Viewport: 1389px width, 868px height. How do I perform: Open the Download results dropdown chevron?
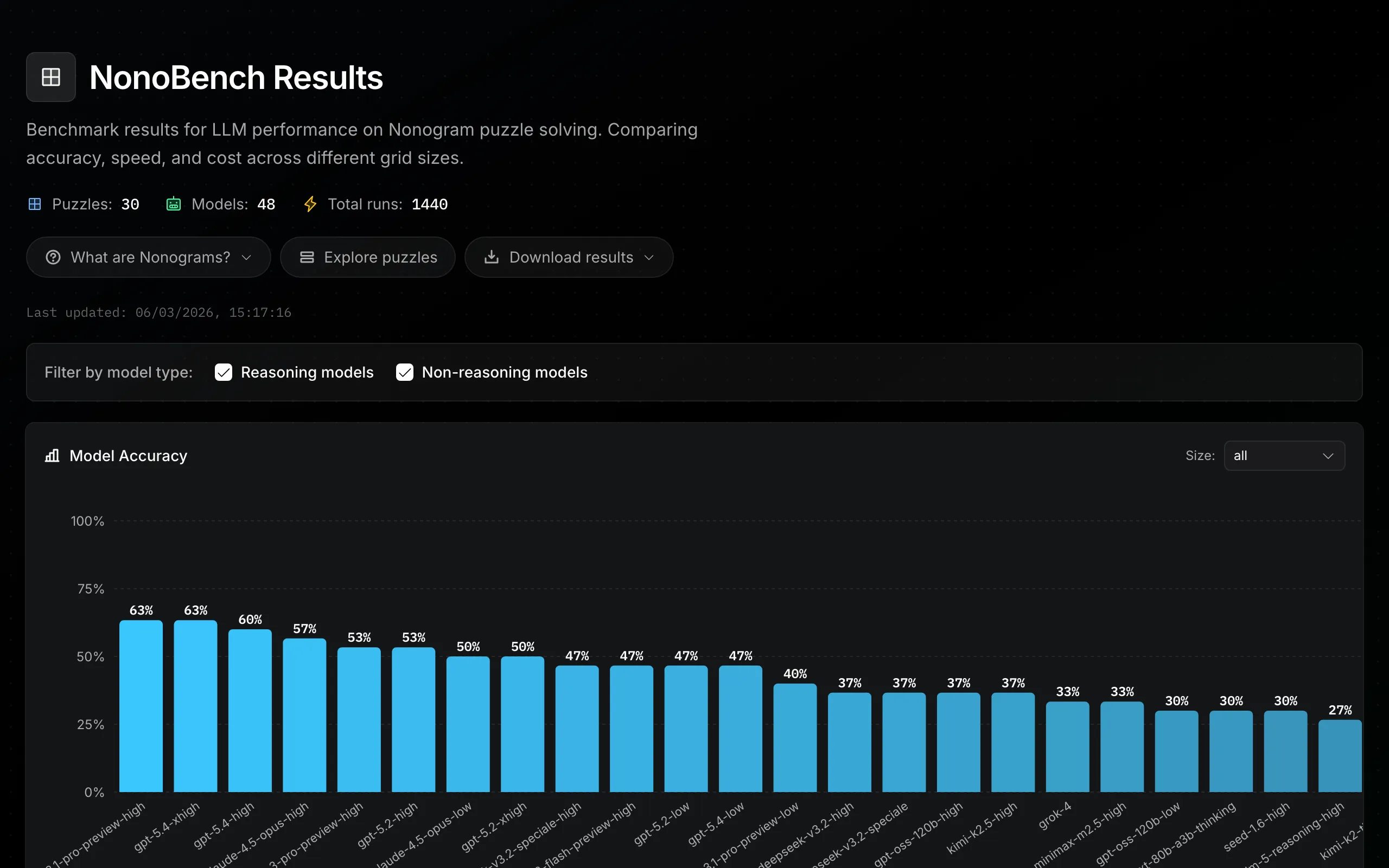[x=649, y=257]
